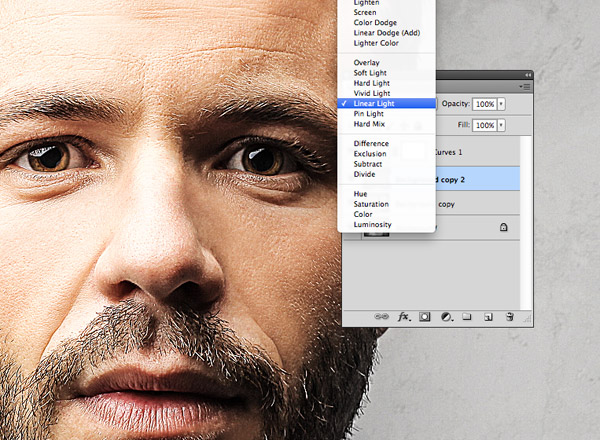Create a new layer
The width and height of the screenshot is (600, 440).
488,317
